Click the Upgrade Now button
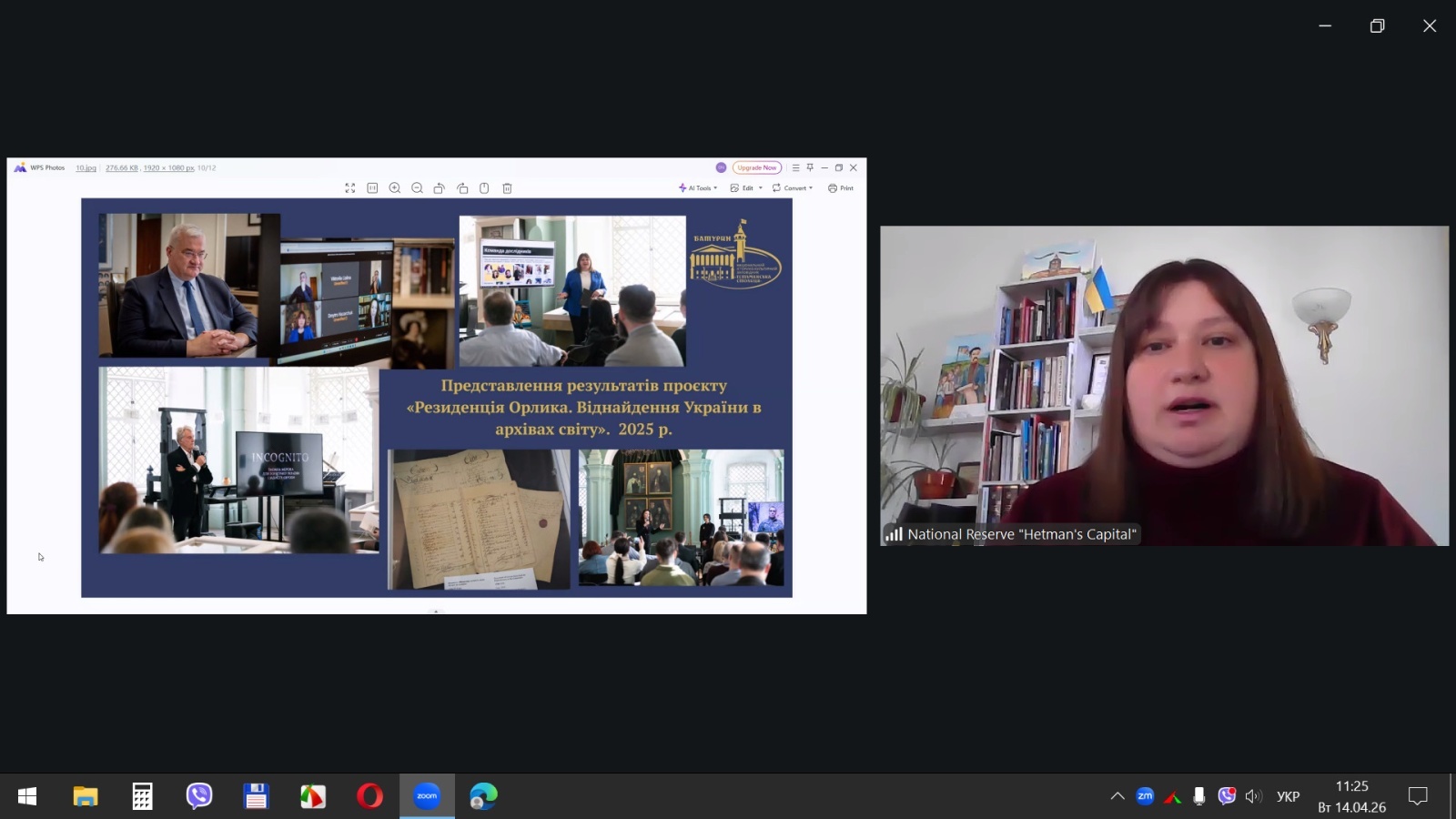 coord(757,167)
